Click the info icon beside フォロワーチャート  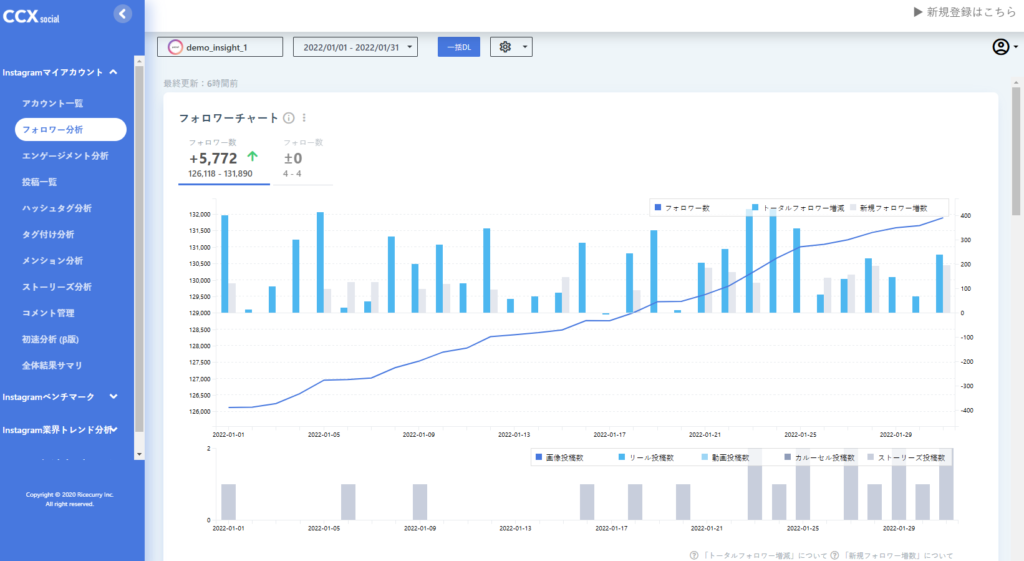(x=289, y=118)
